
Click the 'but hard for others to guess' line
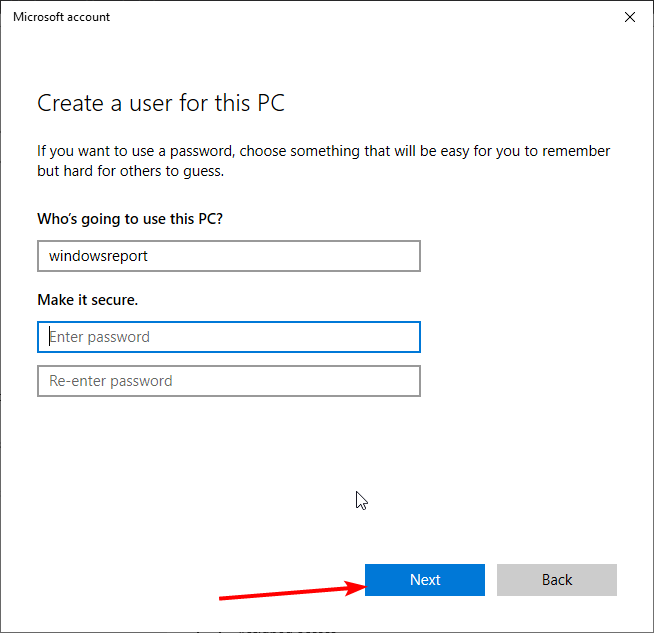[x=130, y=171]
